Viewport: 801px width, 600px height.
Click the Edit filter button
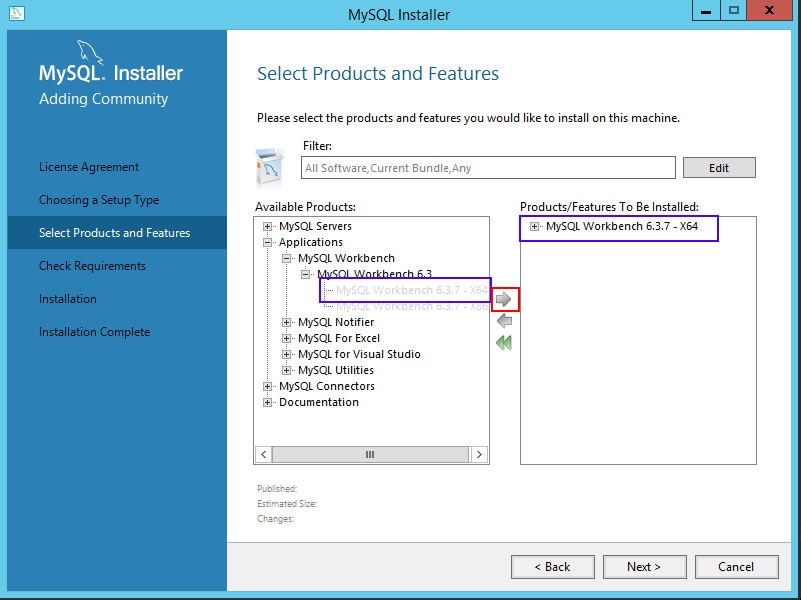719,168
